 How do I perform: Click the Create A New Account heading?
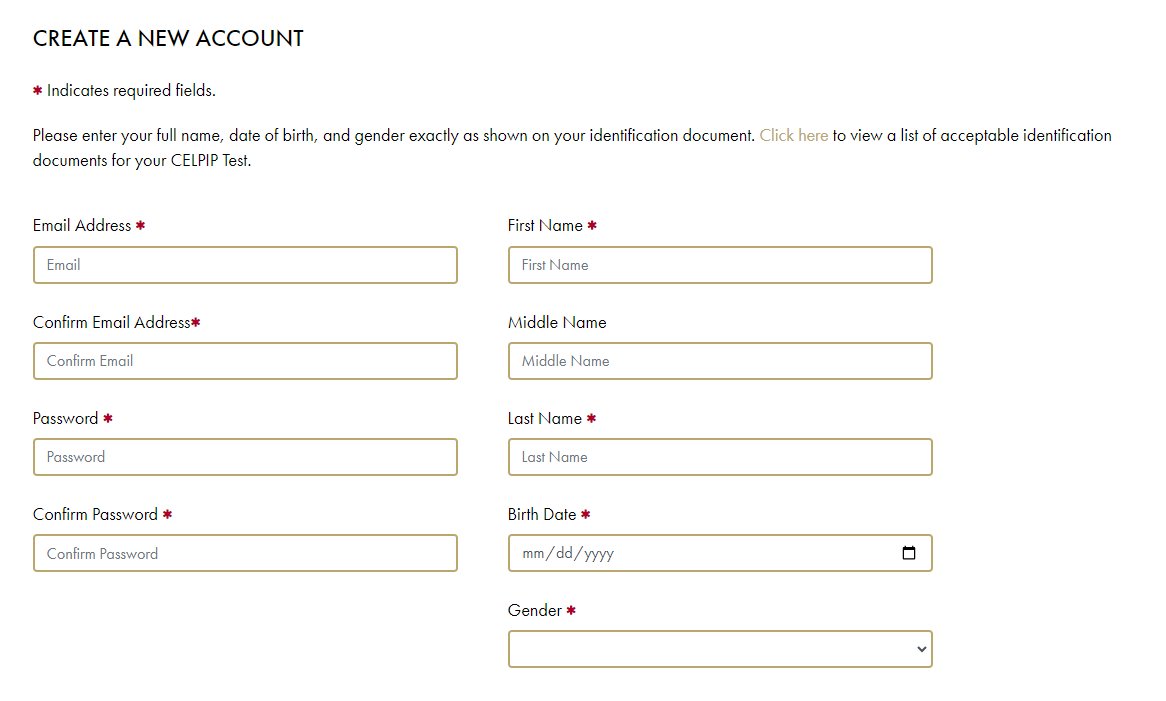point(168,39)
